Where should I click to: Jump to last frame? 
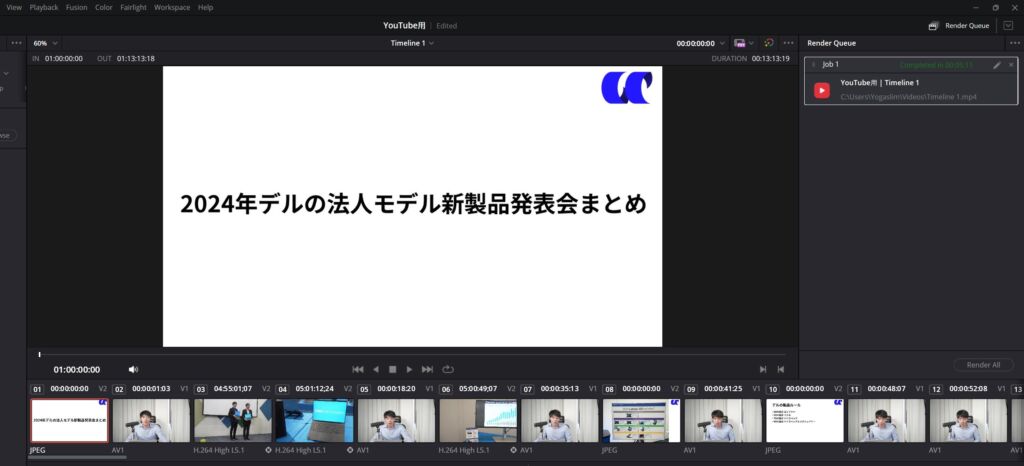[x=427, y=369]
